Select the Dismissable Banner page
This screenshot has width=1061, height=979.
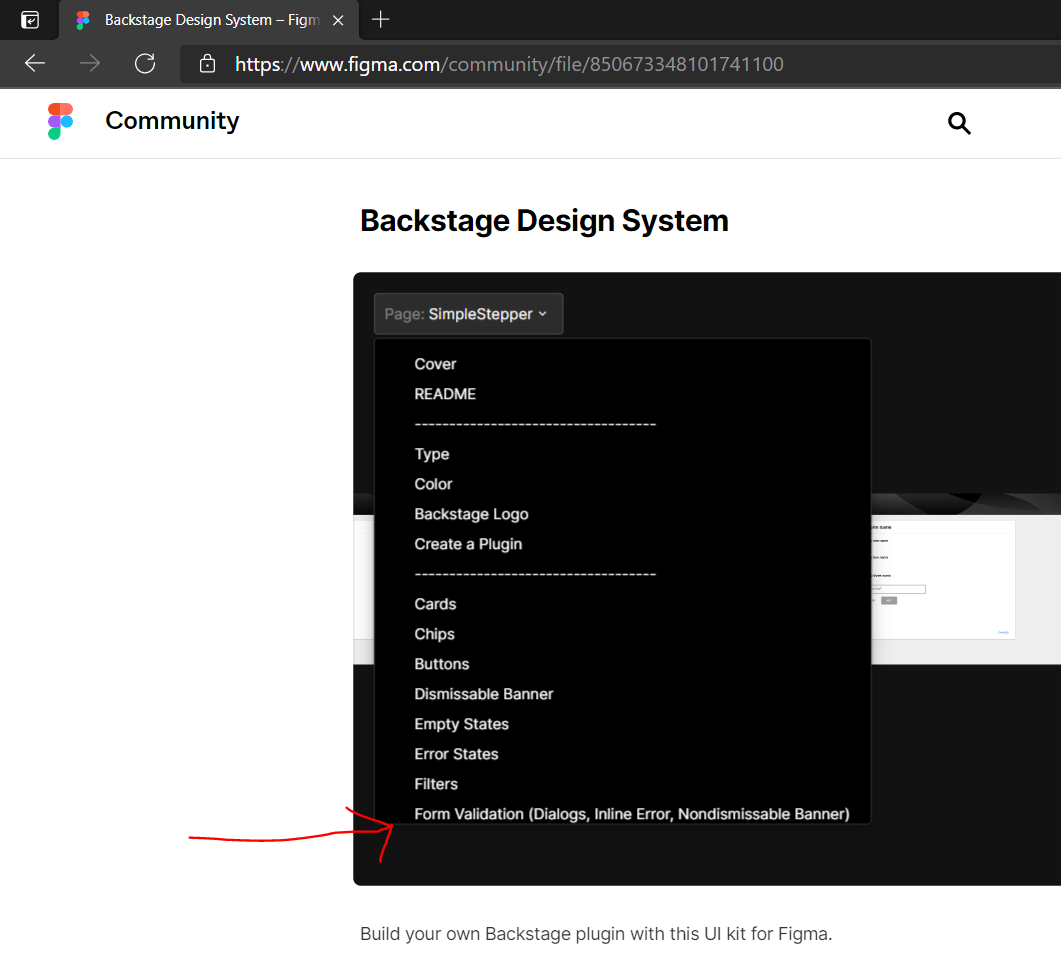click(x=483, y=693)
